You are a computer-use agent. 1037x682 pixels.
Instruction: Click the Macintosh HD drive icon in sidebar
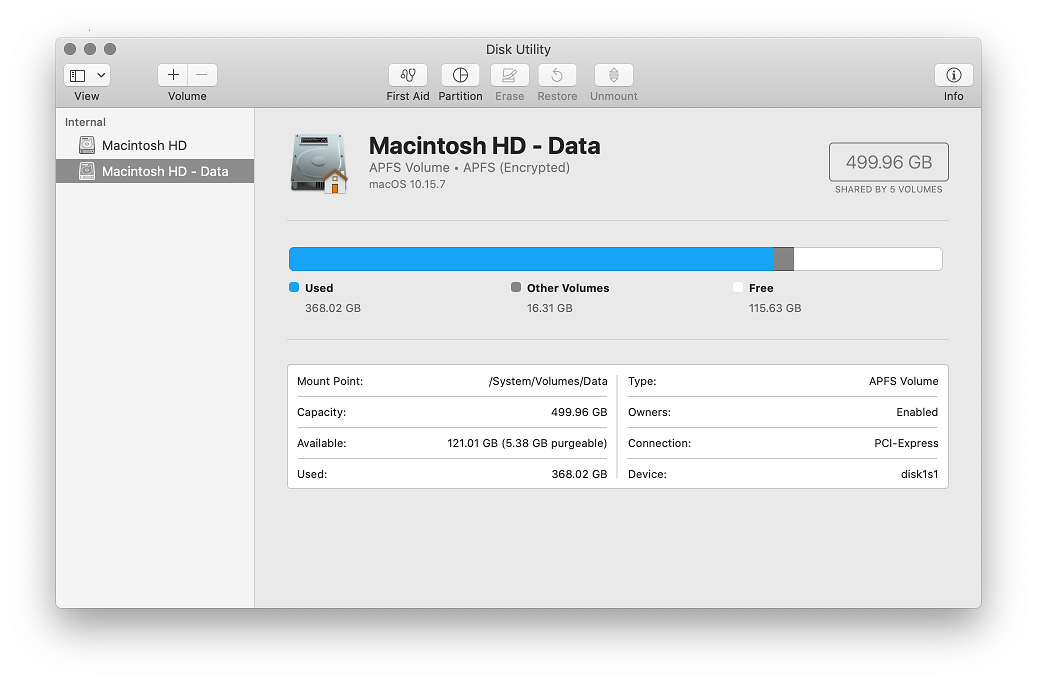(x=86, y=145)
